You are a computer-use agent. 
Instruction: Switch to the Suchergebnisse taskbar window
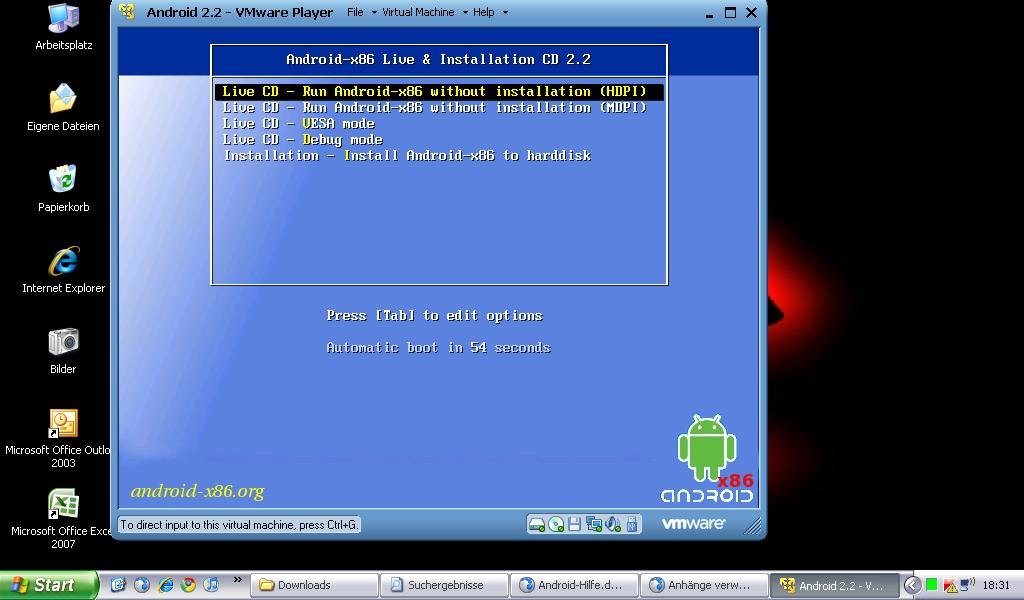tap(444, 585)
